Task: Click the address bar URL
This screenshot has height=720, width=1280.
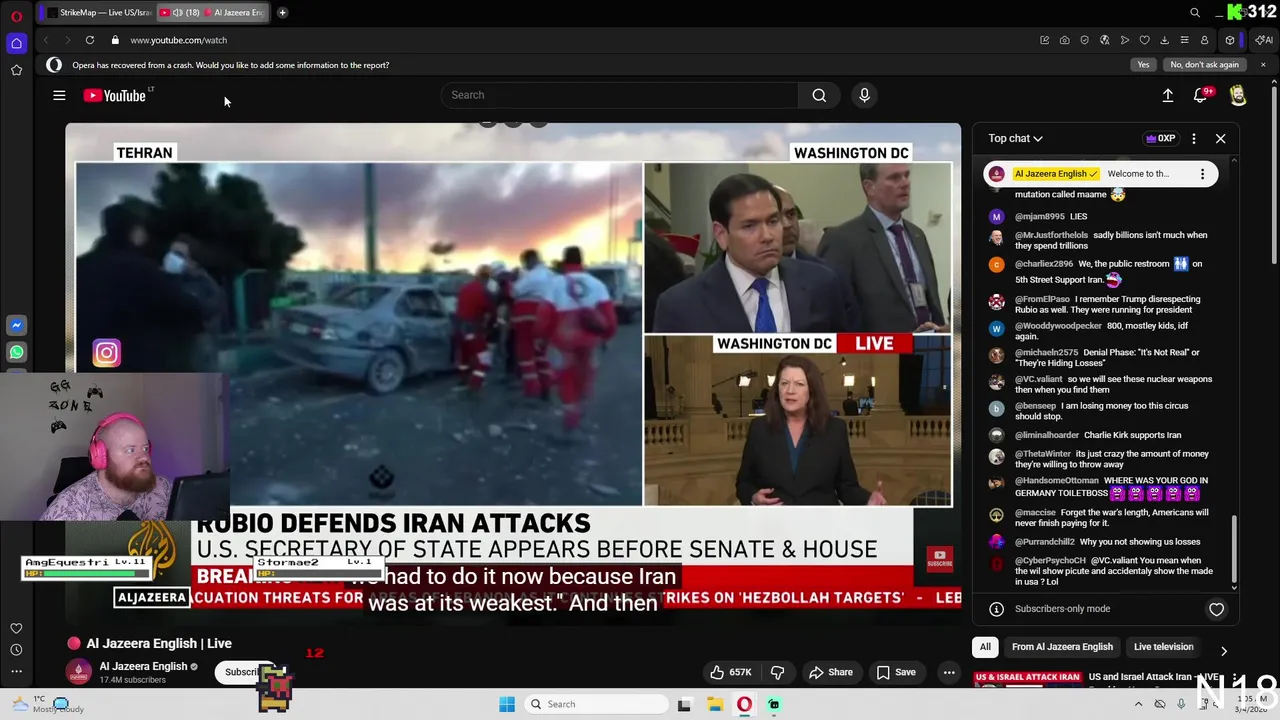Action: coord(178,40)
